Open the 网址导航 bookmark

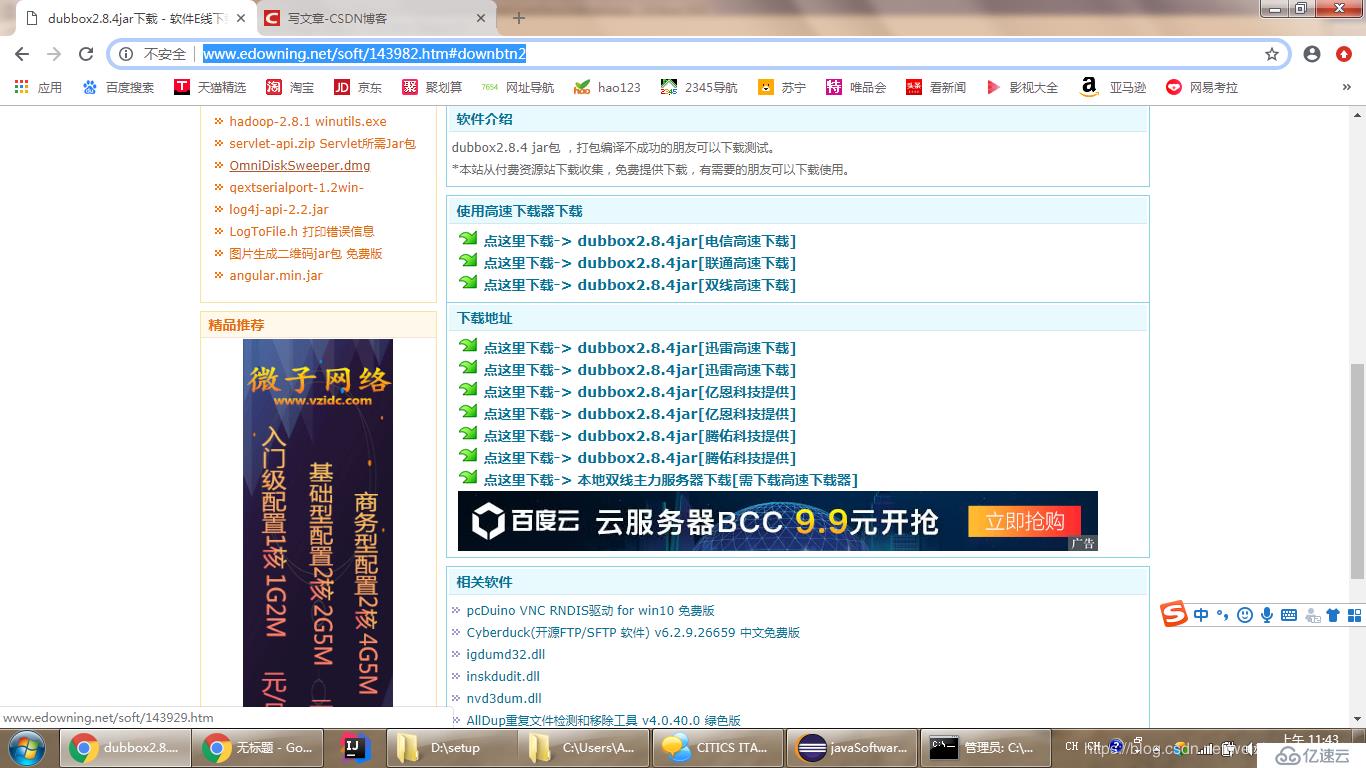(x=518, y=87)
